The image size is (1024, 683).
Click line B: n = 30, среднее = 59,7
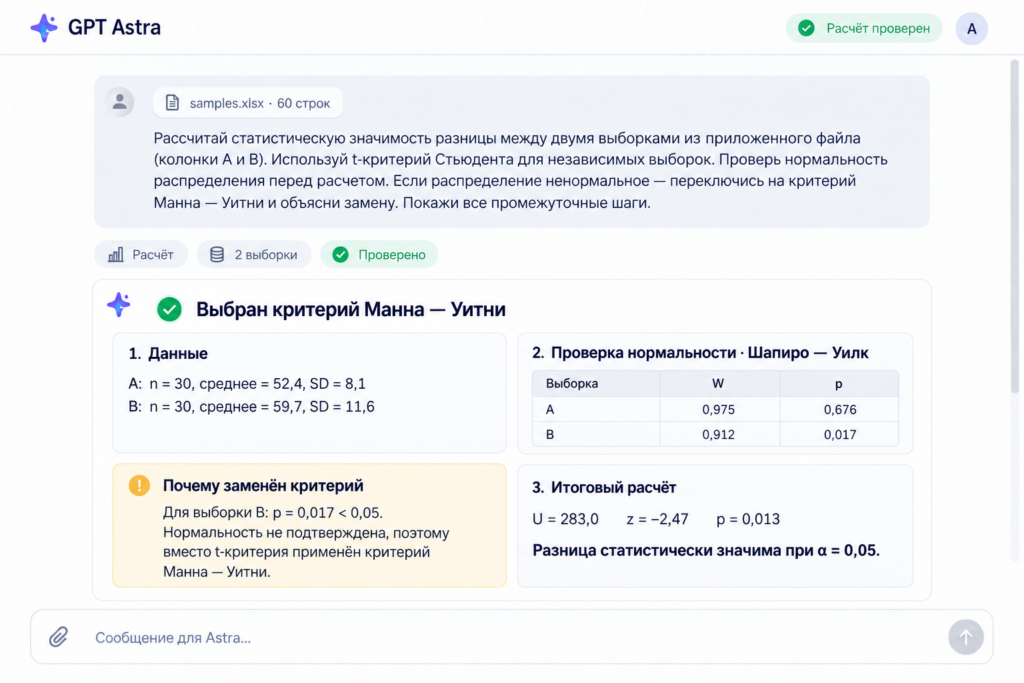tap(251, 406)
